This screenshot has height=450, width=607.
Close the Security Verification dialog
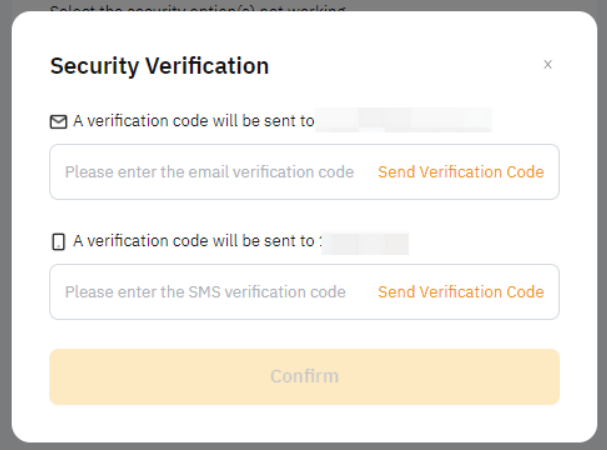pyautogui.click(x=547, y=65)
